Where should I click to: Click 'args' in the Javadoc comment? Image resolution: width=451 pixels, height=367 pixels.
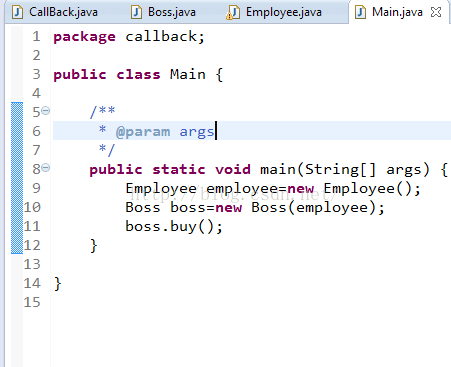(x=197, y=132)
